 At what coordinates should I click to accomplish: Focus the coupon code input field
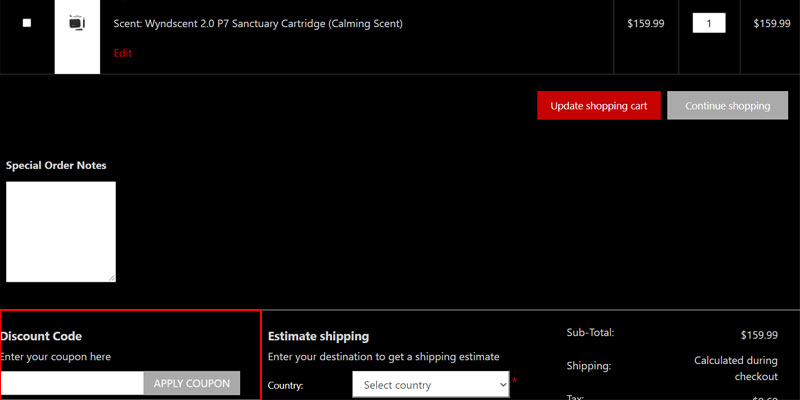click(x=72, y=383)
